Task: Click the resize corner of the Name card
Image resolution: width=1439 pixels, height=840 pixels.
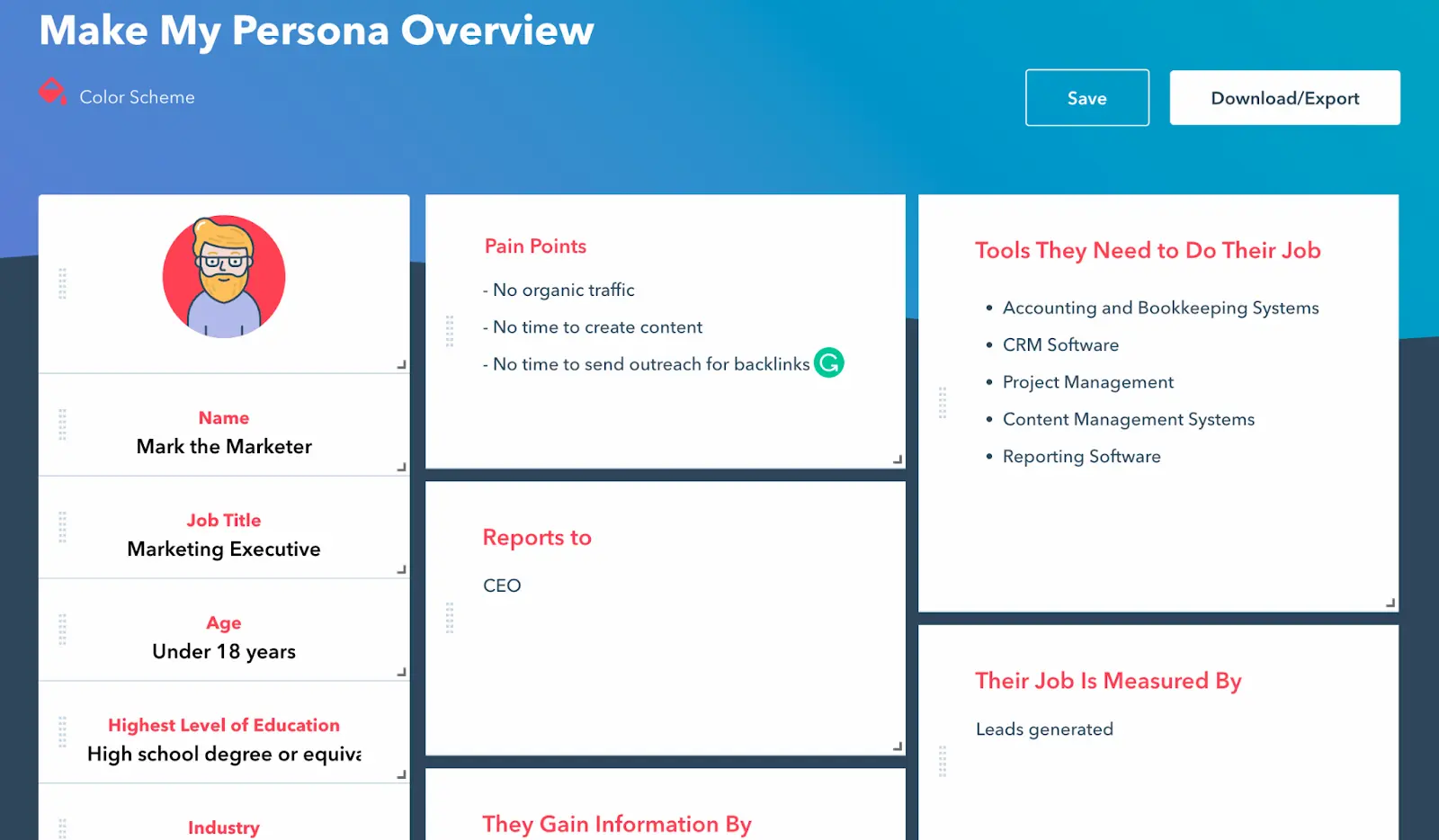Action: click(x=402, y=468)
